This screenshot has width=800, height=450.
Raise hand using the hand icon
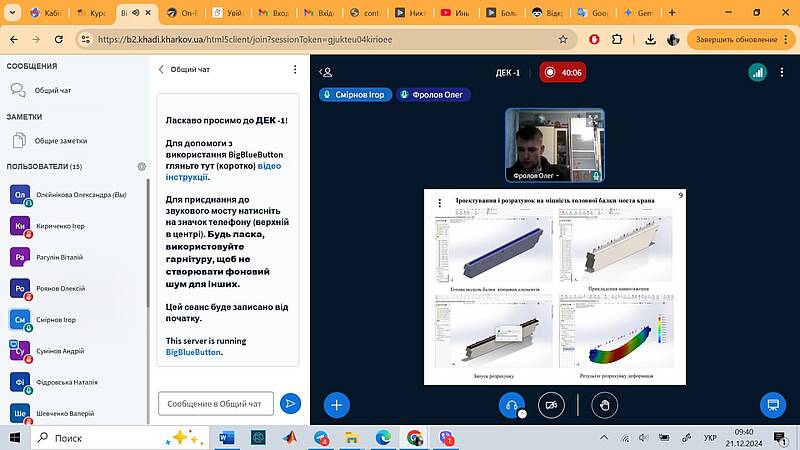click(603, 404)
